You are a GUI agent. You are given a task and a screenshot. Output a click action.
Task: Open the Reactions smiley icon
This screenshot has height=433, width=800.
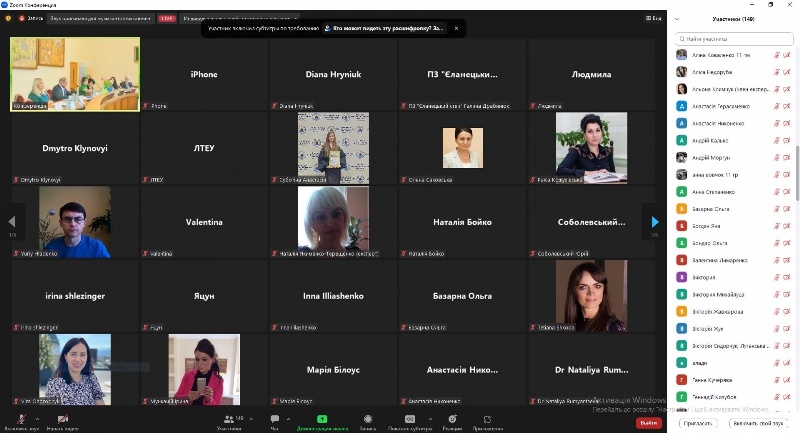452,419
